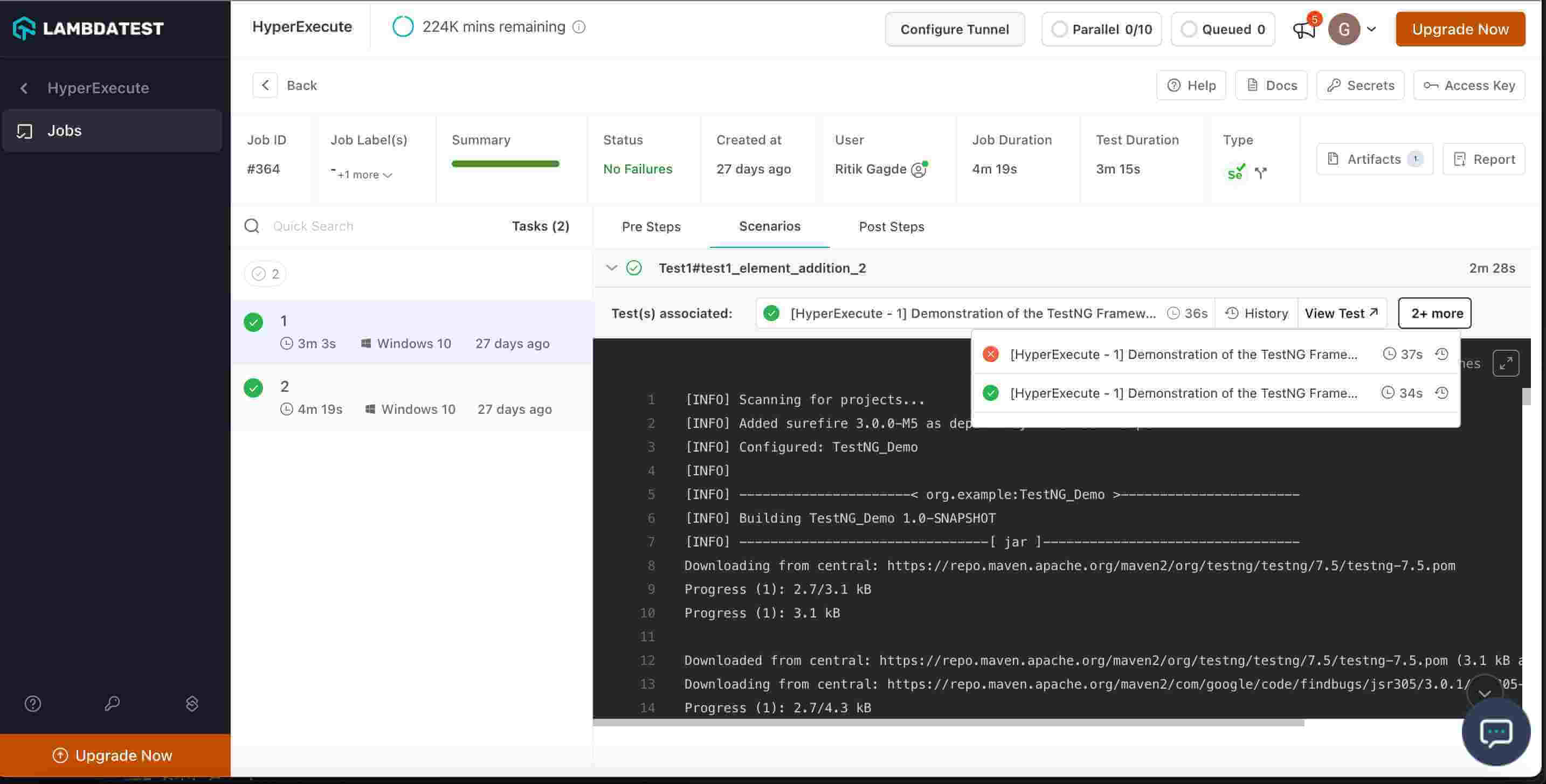Switch to the Post Steps tab
This screenshot has height=784, width=1546.
coord(891,227)
